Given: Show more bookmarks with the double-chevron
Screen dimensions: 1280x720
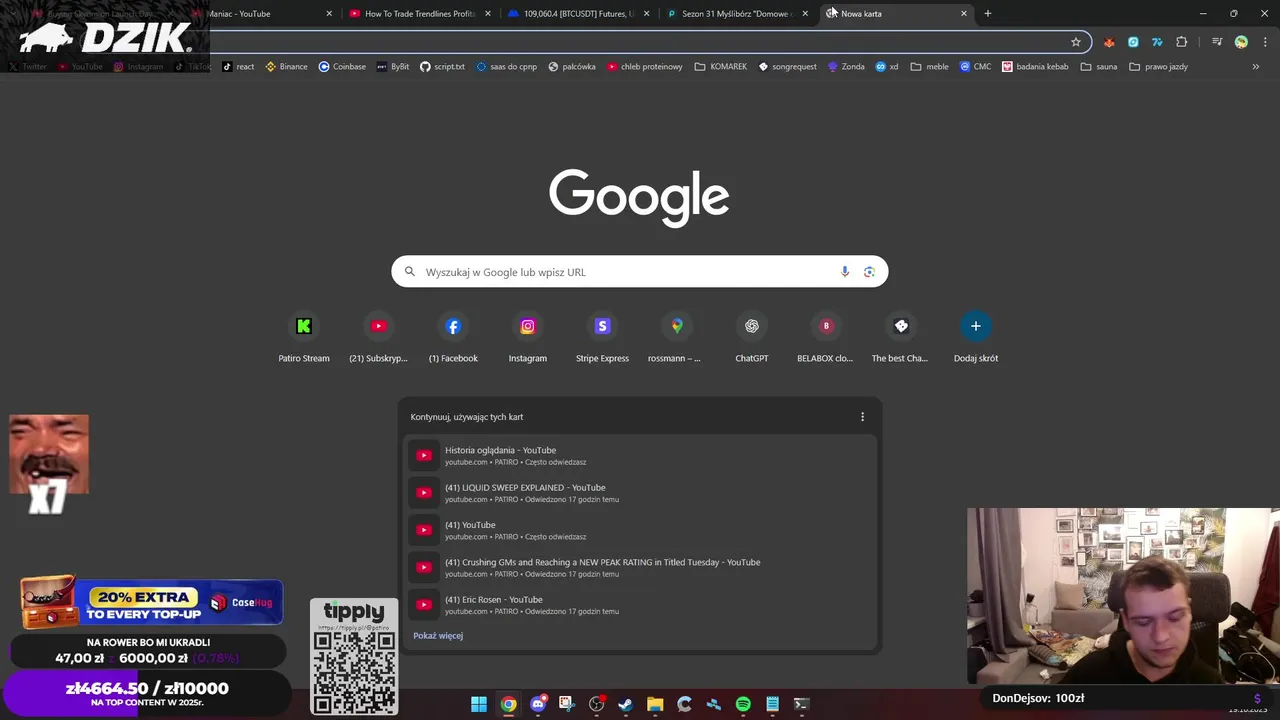Looking at the screenshot, I should click(x=1256, y=67).
